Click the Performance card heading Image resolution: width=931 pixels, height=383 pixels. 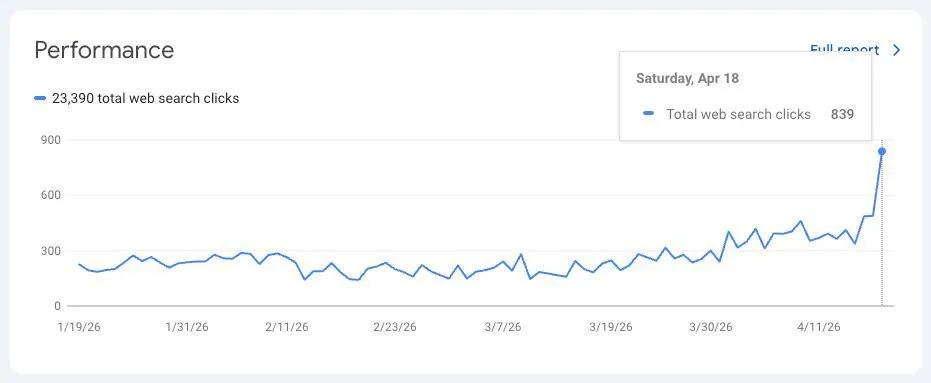104,50
